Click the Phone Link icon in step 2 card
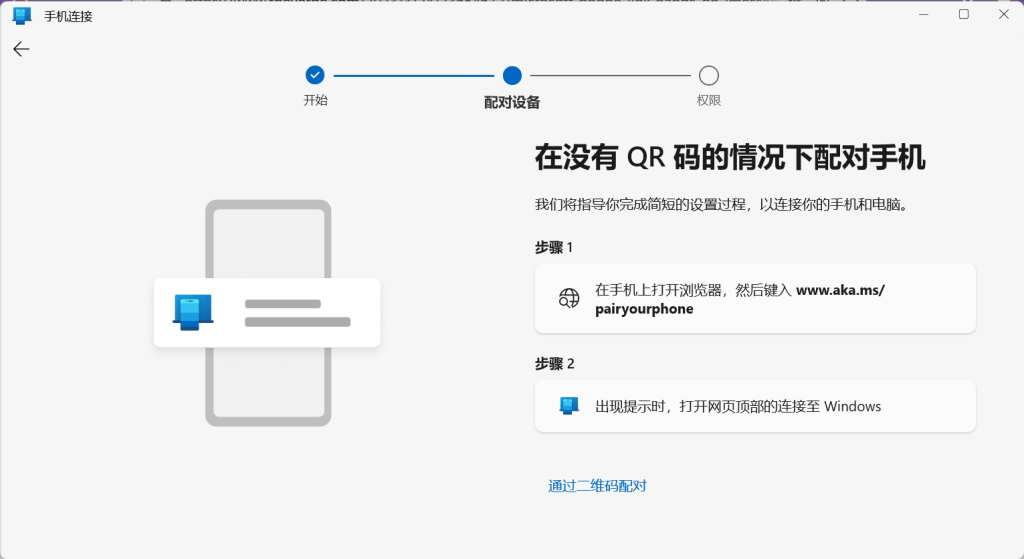The image size is (1024, 559). (x=569, y=406)
